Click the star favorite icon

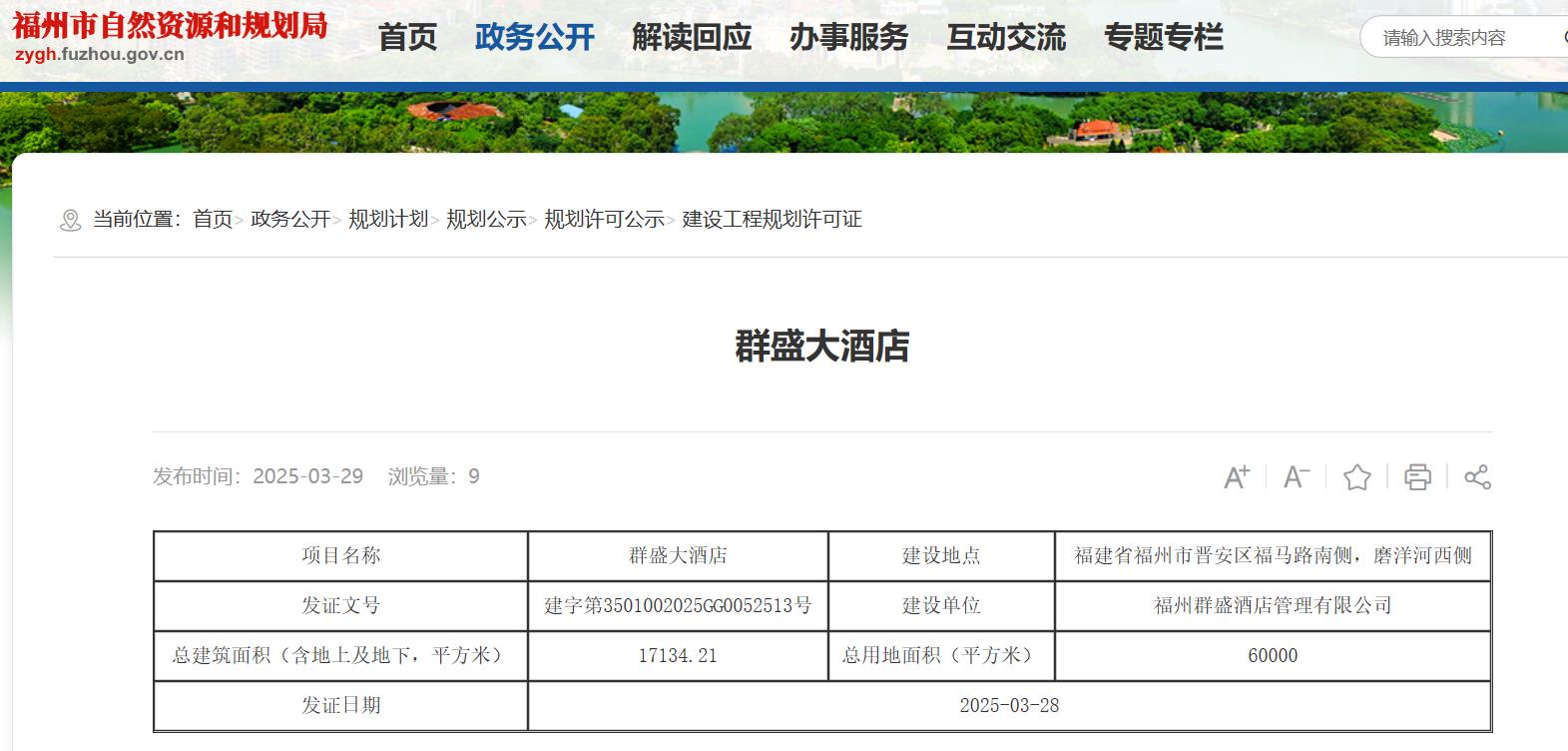click(1357, 477)
